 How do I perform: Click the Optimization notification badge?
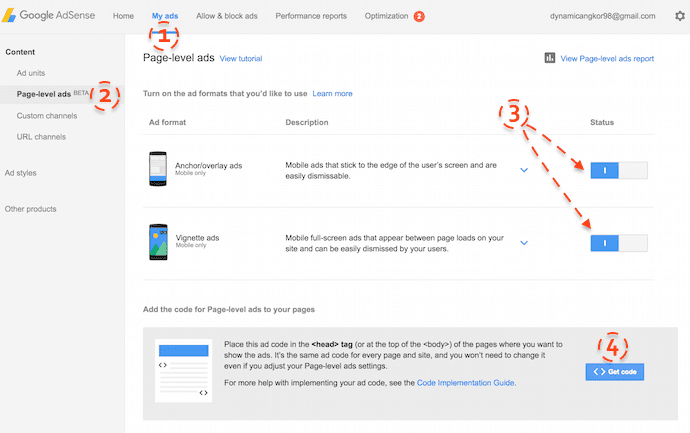419,16
